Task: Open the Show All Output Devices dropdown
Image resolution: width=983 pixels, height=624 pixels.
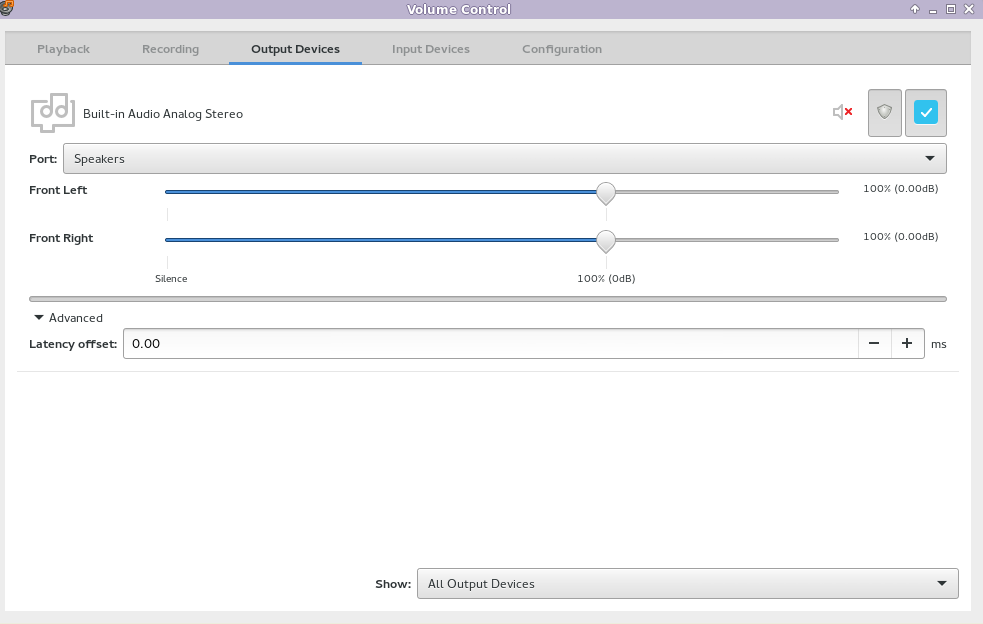Action: pyautogui.click(x=687, y=583)
